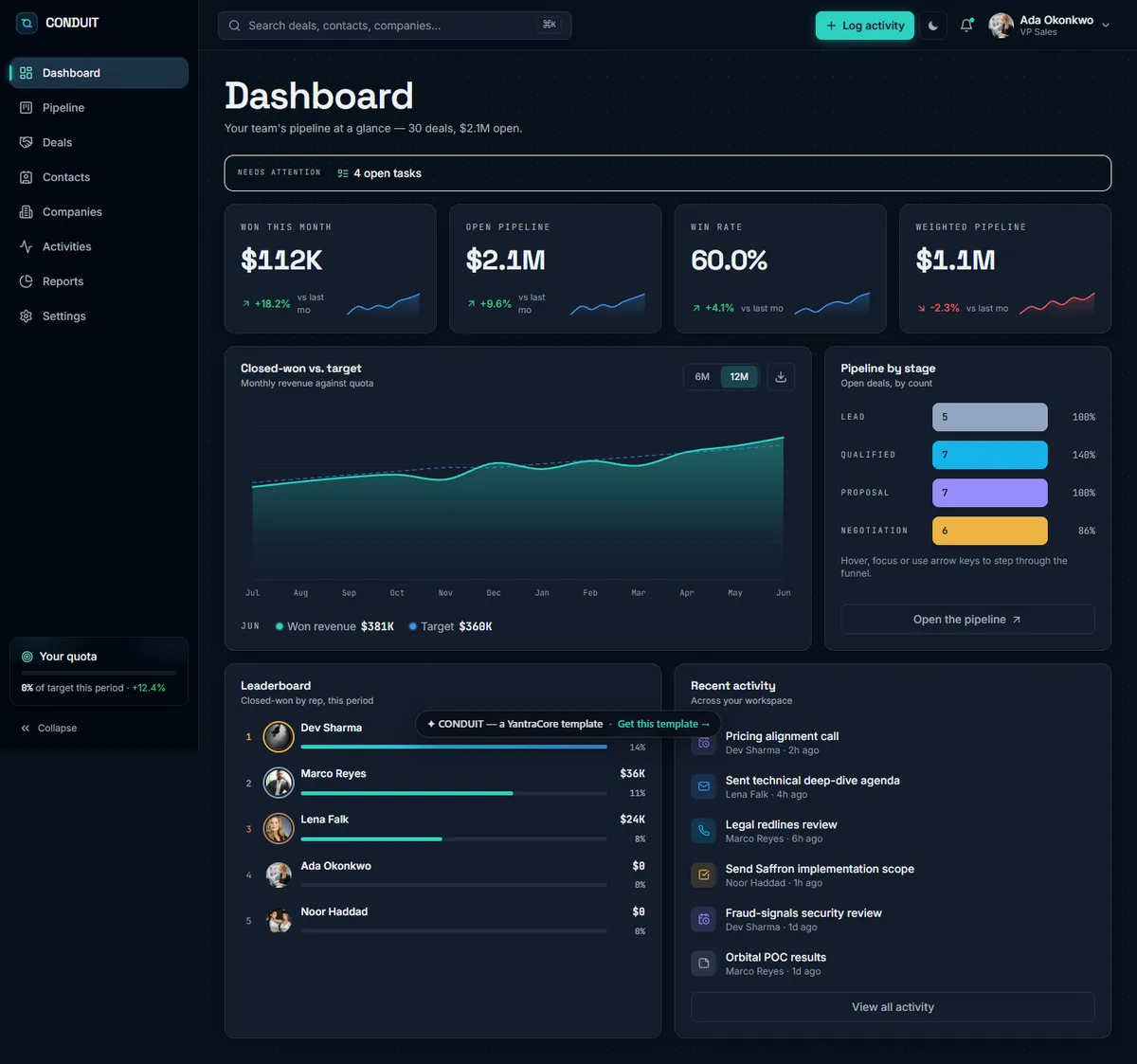This screenshot has height=1064, width=1137.
Task: Toggle dark mode with the moon icon
Action: coord(933,26)
